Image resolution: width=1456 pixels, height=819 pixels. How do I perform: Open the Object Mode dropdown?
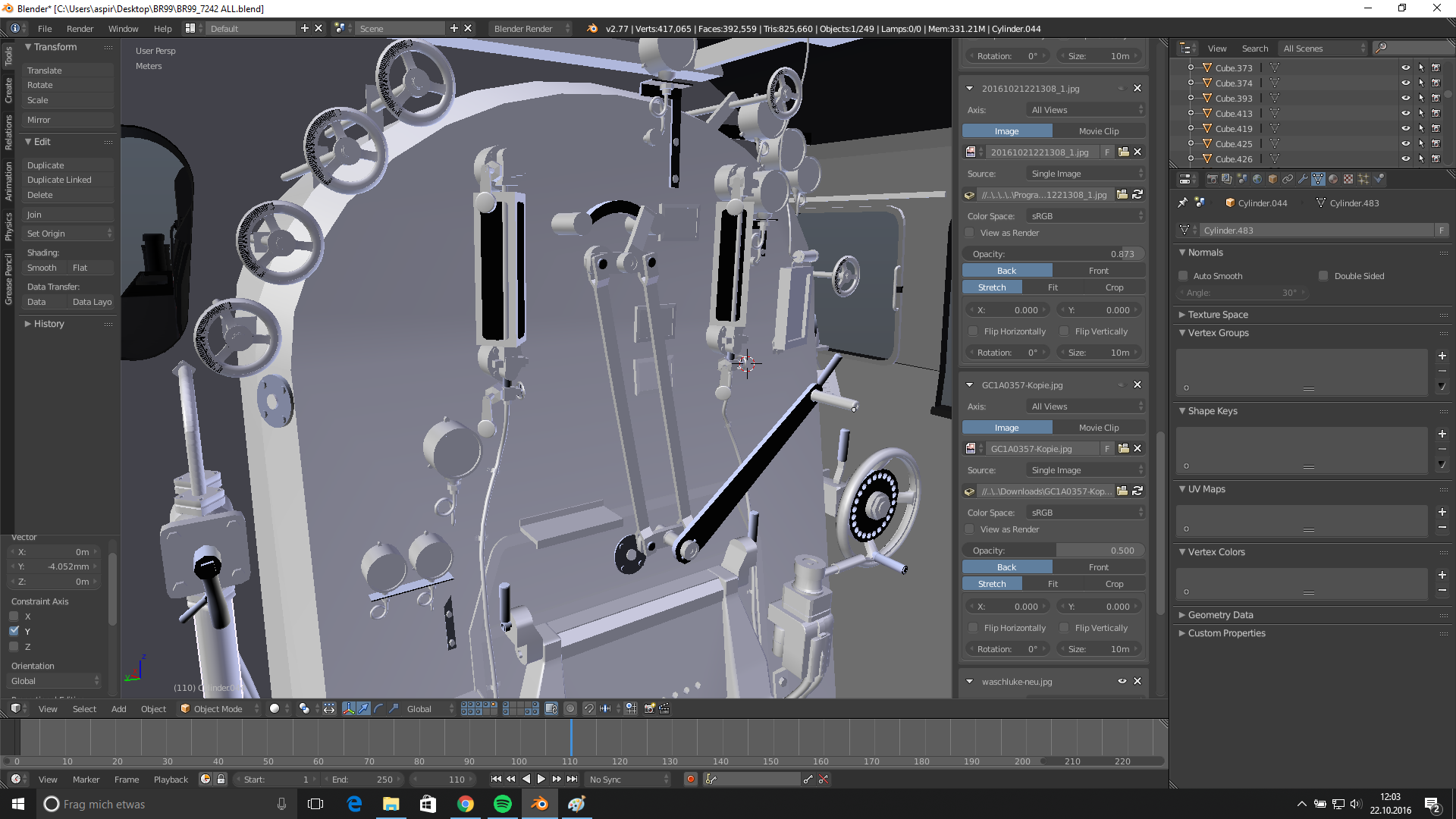218,708
